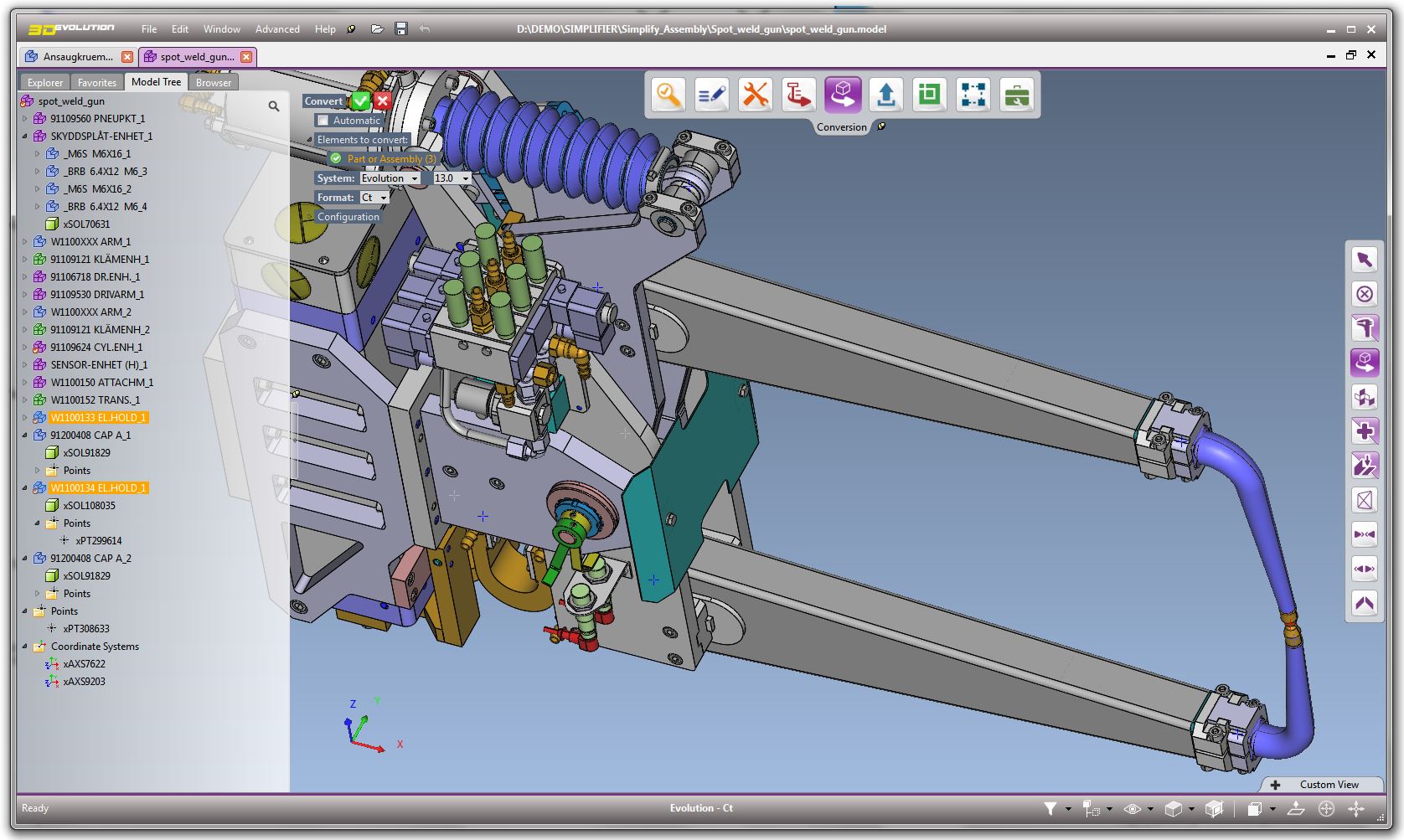Image resolution: width=1404 pixels, height=840 pixels.
Task: Click the eye visibility icon in status bar
Action: pos(1133,808)
